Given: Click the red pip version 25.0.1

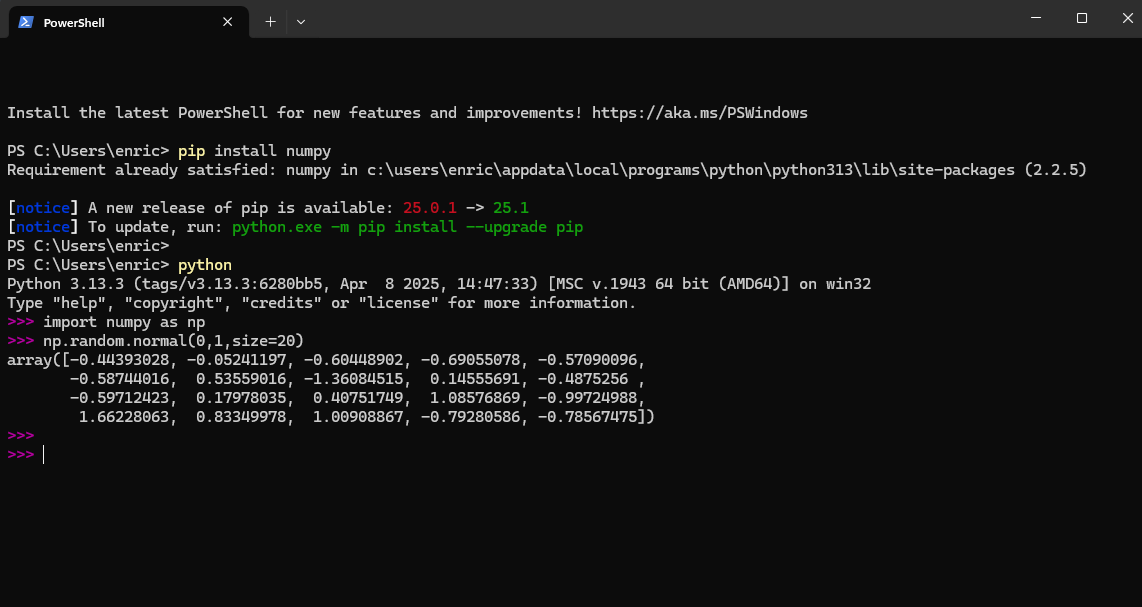Looking at the screenshot, I should pyautogui.click(x=430, y=208).
